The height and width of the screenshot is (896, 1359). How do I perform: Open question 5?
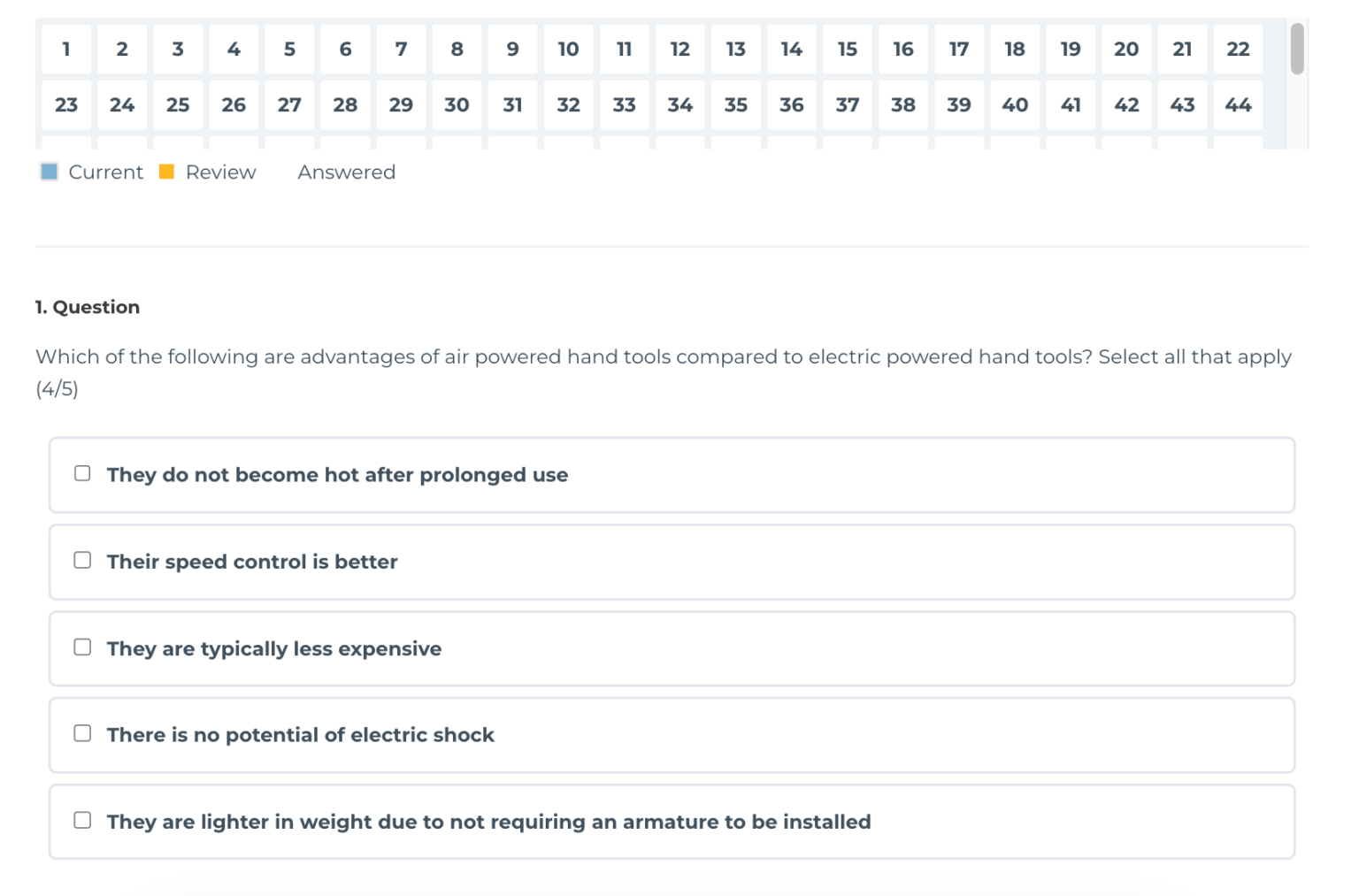click(289, 50)
